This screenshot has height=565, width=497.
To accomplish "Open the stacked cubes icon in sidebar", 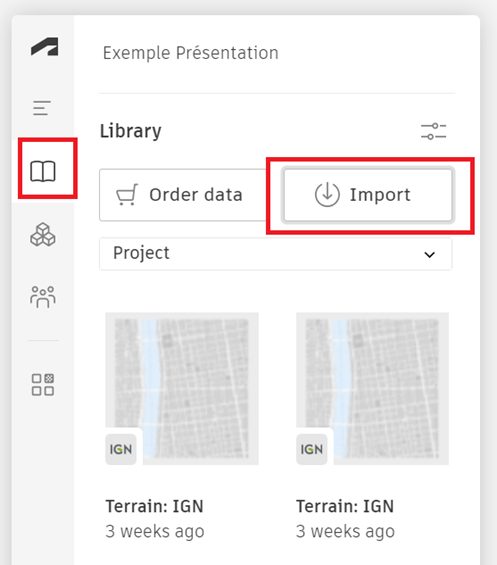I will tap(43, 235).
